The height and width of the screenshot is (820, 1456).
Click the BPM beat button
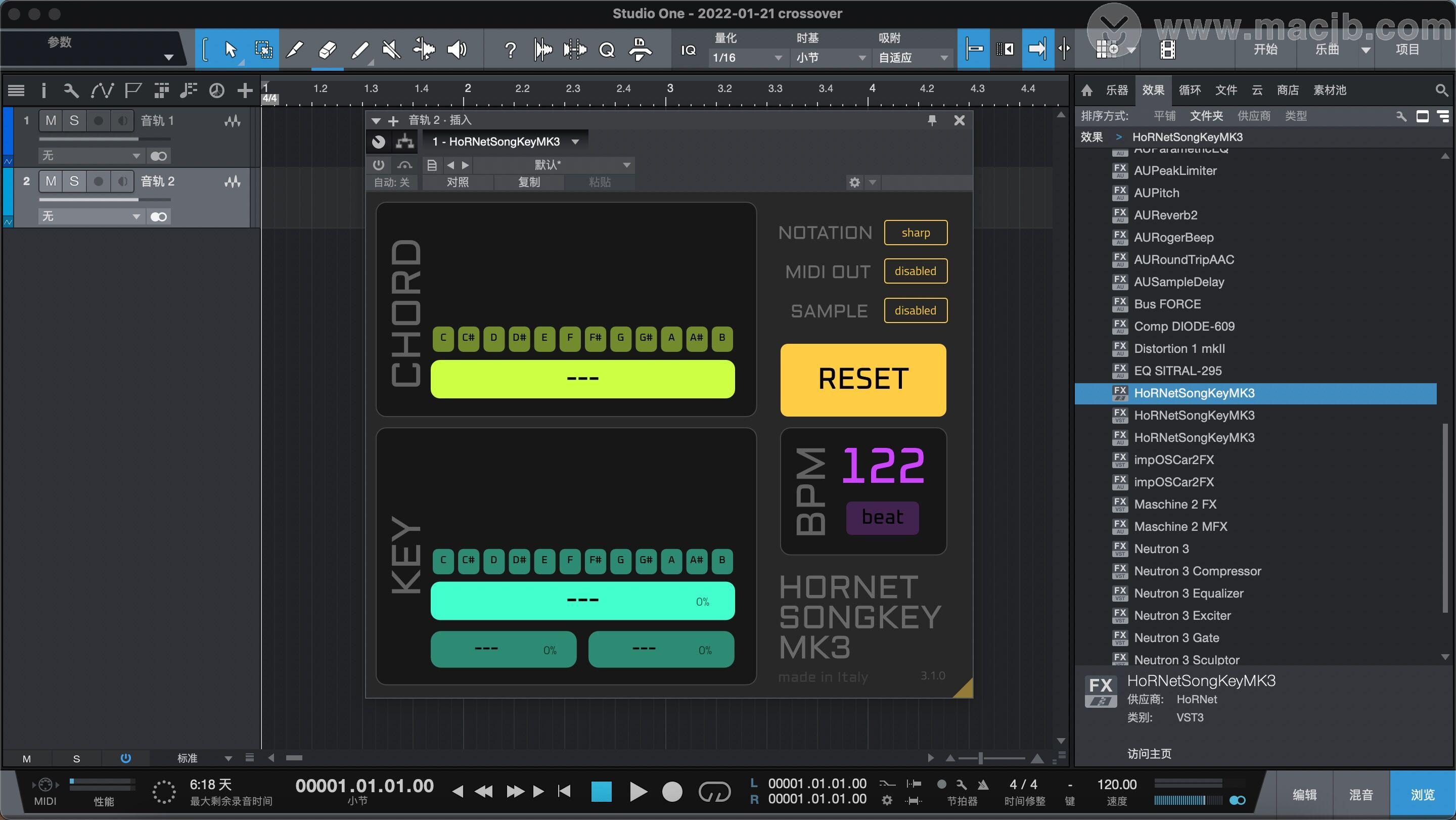click(x=882, y=517)
